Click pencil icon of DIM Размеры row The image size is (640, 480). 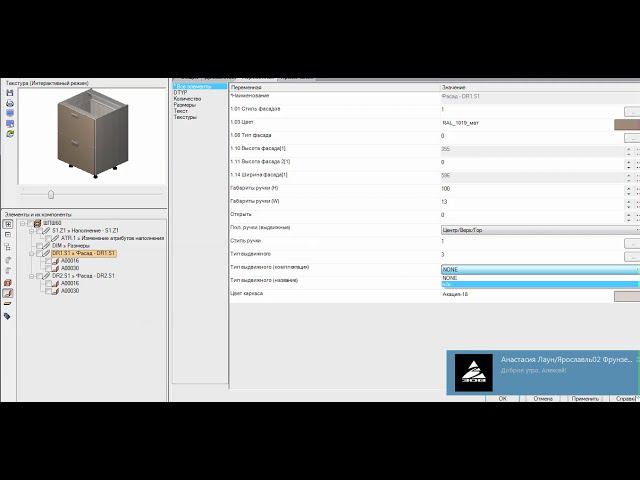click(x=47, y=246)
